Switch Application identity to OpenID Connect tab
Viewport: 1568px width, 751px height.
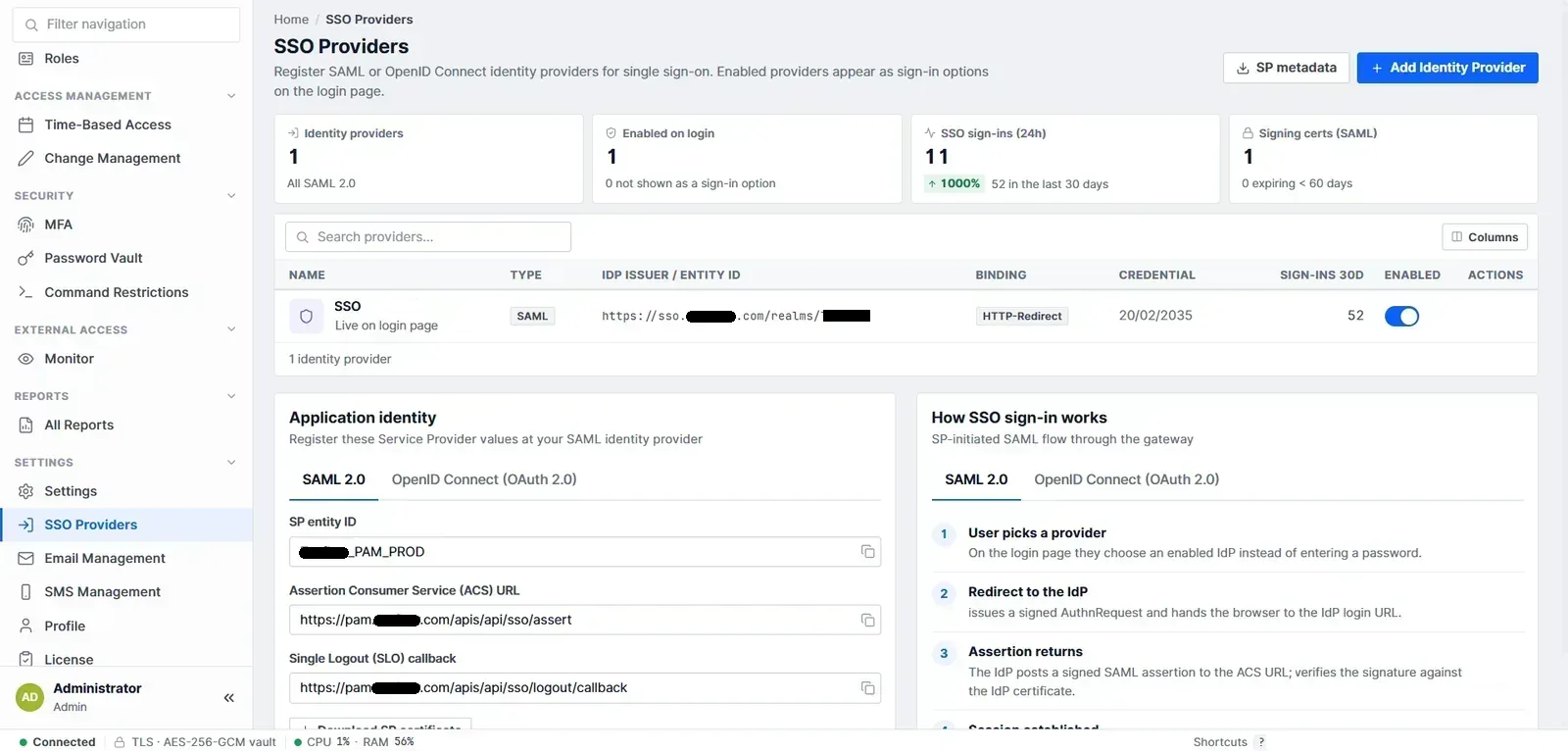[484, 479]
